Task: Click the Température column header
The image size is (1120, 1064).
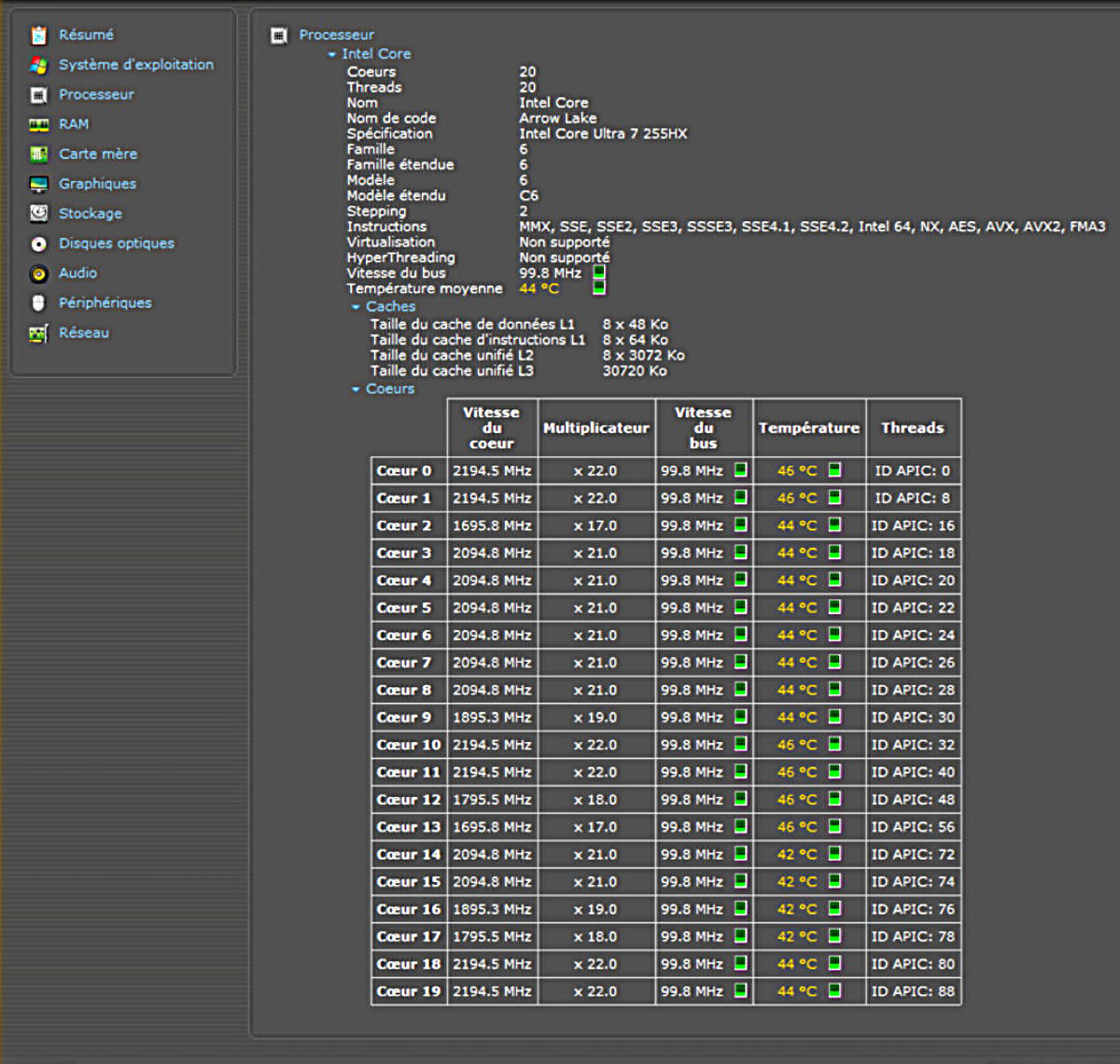Action: 808,428
